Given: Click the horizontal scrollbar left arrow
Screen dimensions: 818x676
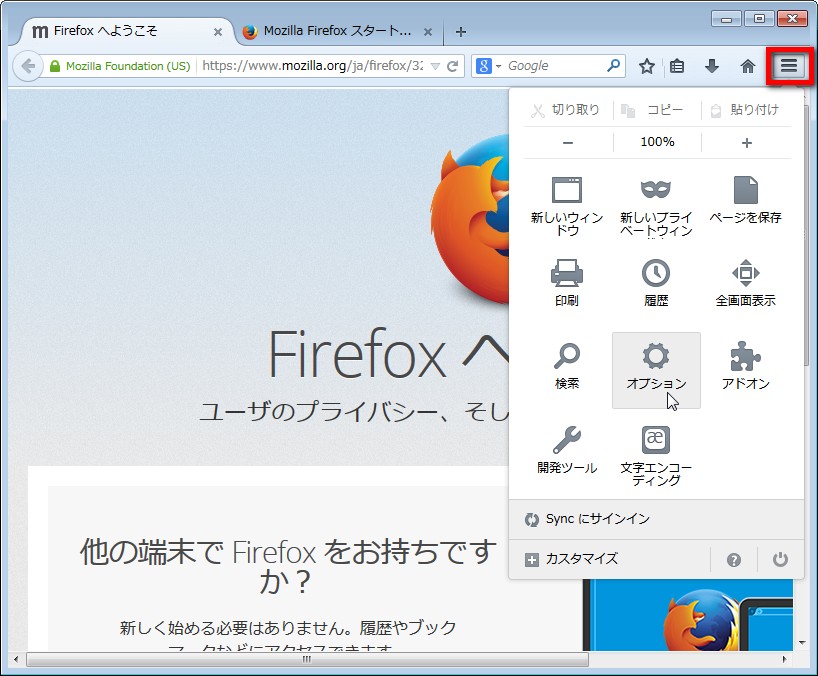Looking at the screenshot, I should 16,659.
